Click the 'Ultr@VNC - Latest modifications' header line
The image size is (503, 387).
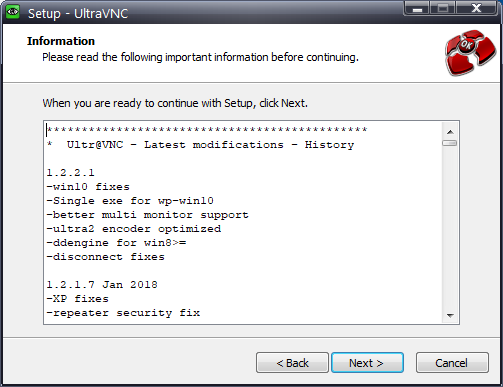click(x=200, y=145)
